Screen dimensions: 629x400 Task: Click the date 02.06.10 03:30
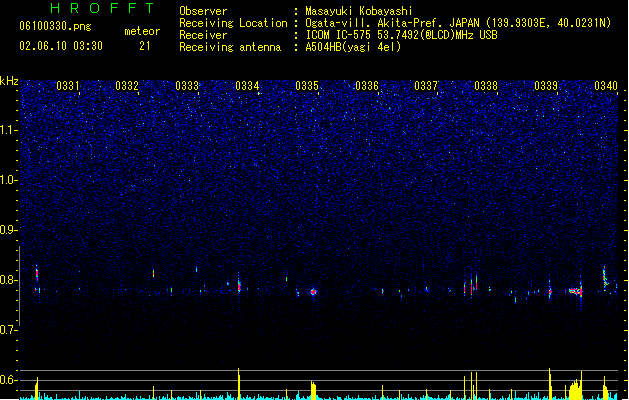coord(61,46)
